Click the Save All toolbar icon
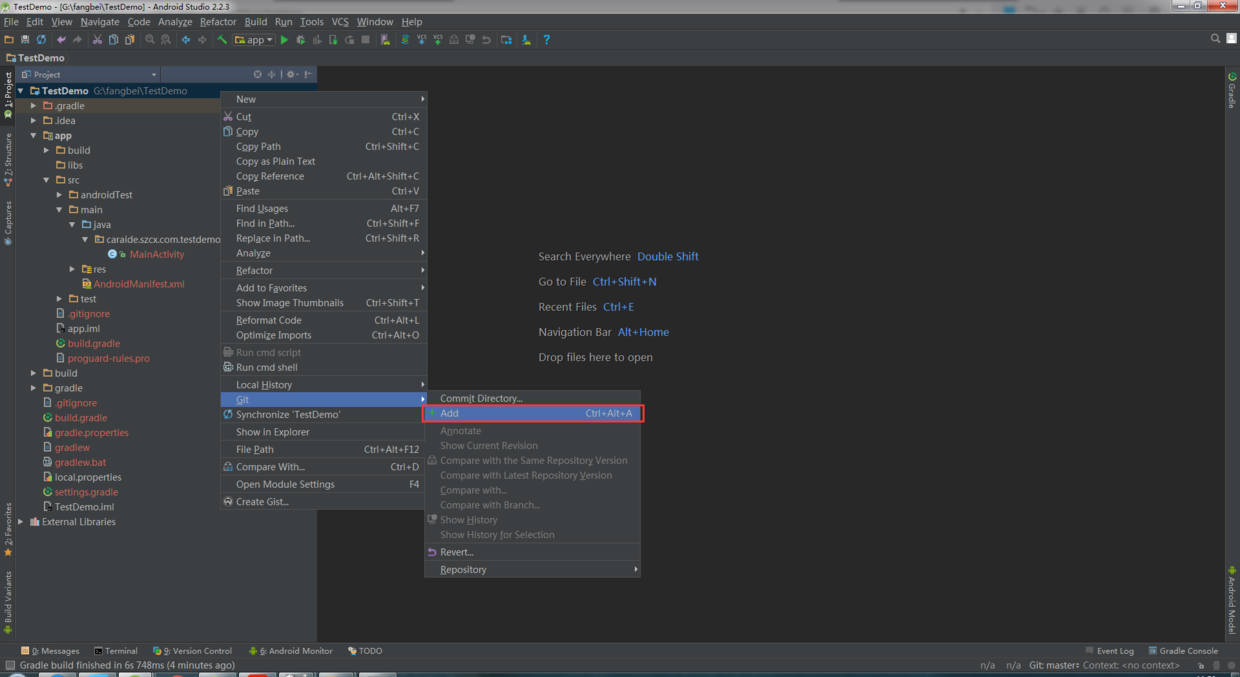 25,40
